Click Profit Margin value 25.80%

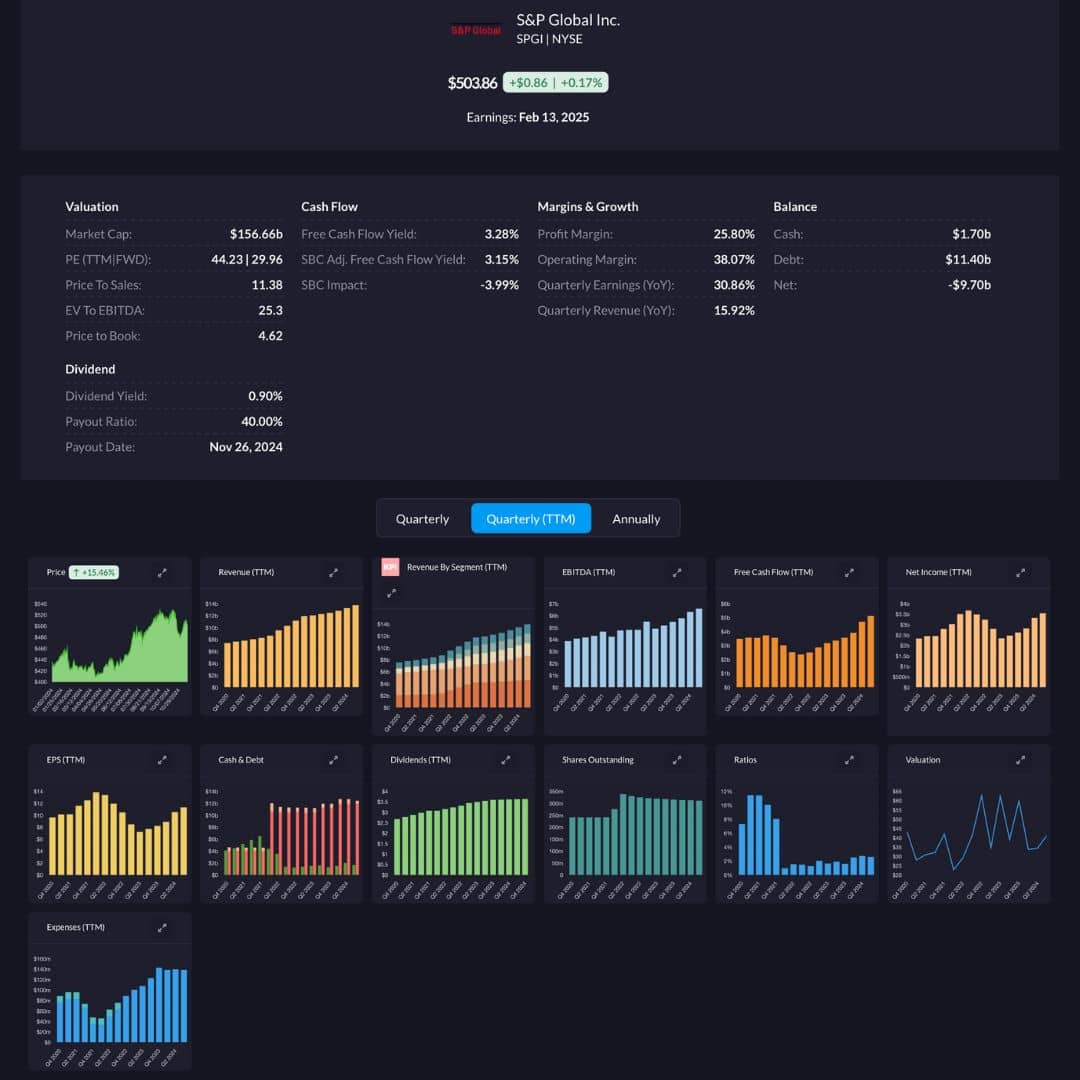point(734,234)
